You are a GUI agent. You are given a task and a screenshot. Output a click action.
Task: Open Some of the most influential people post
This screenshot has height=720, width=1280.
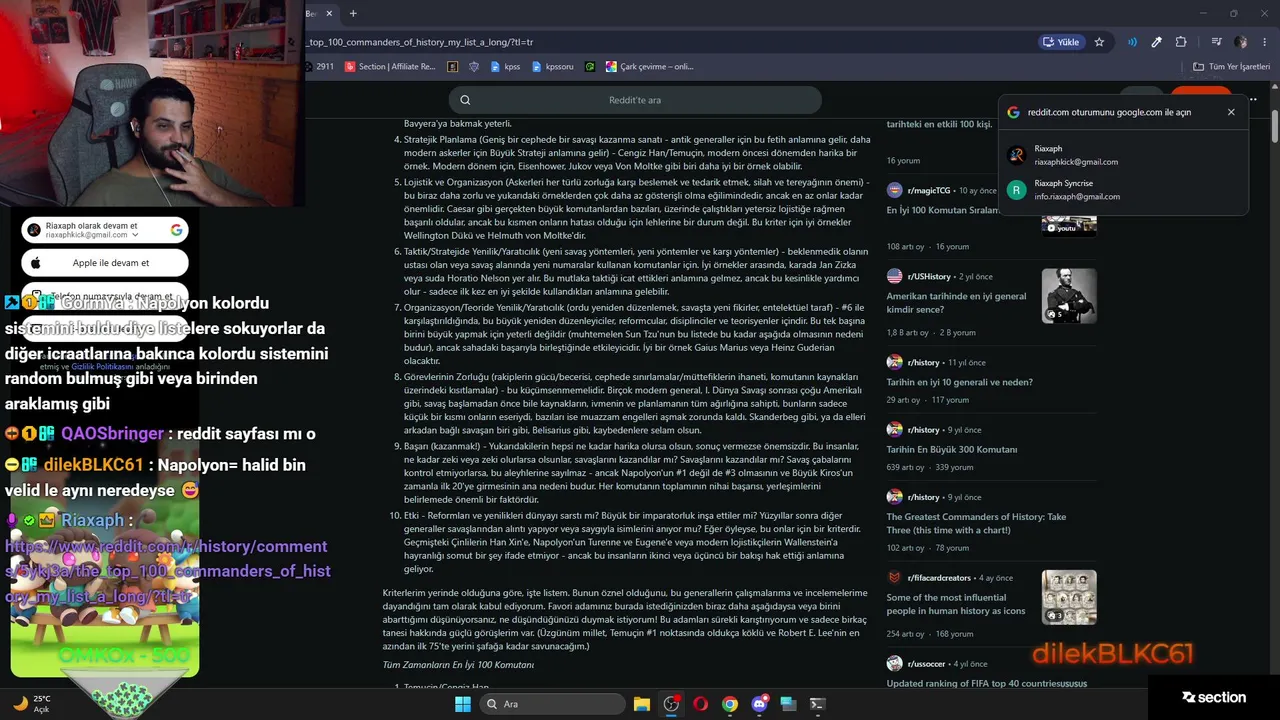(956, 604)
